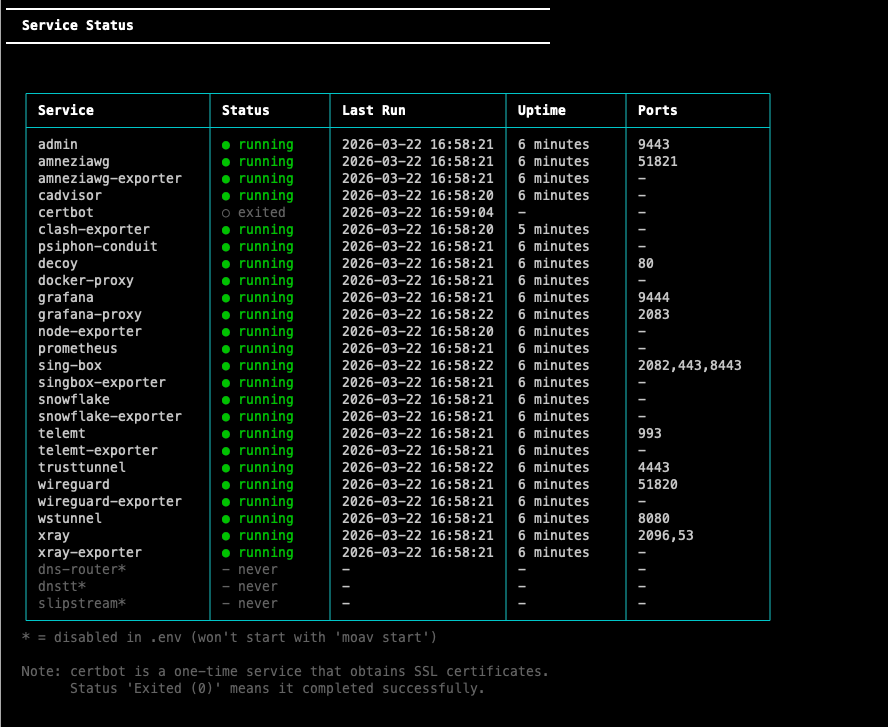Click the 'Ports' column header
The width and height of the screenshot is (888, 727).
[x=658, y=110]
